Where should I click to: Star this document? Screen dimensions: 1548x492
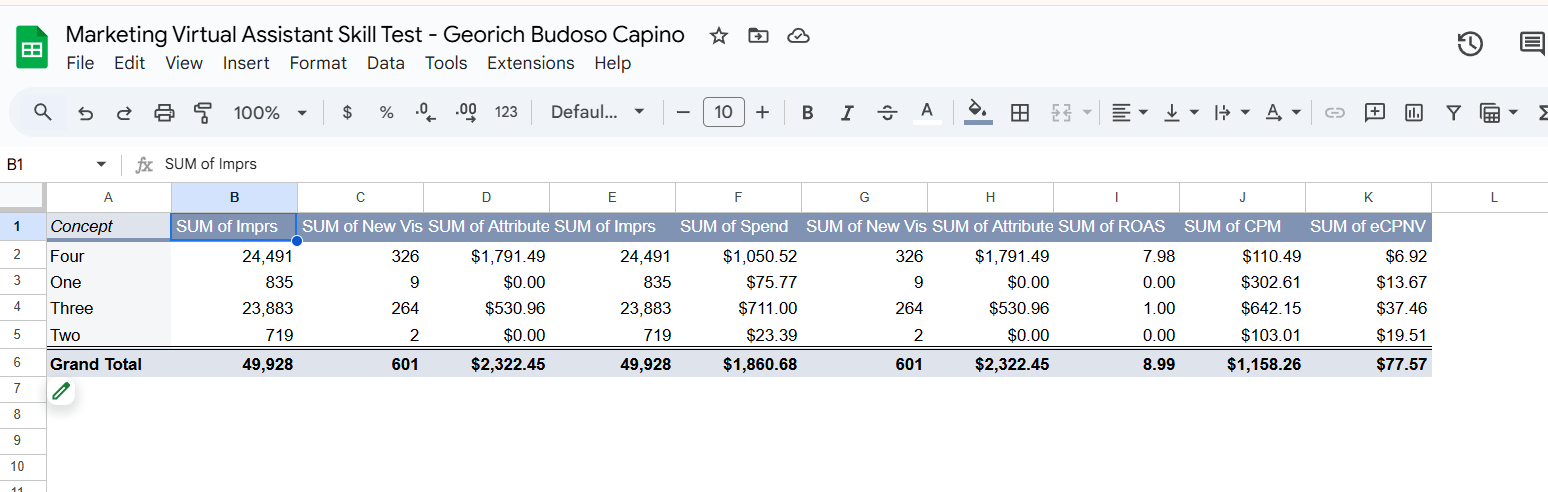coord(718,36)
